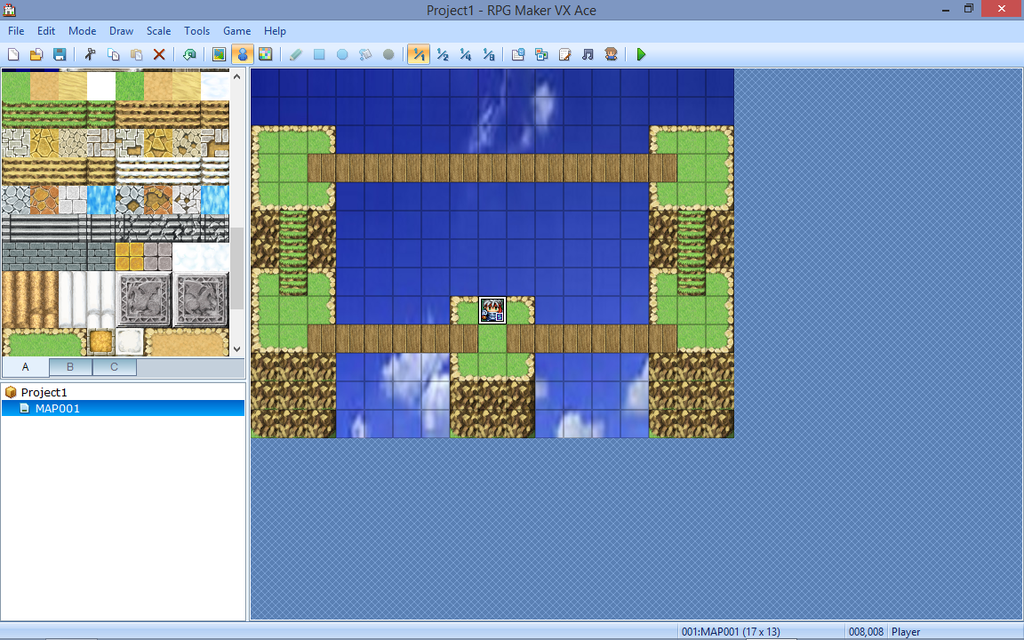Open the Character Generator face icon
1024x640 pixels.
tap(610, 54)
